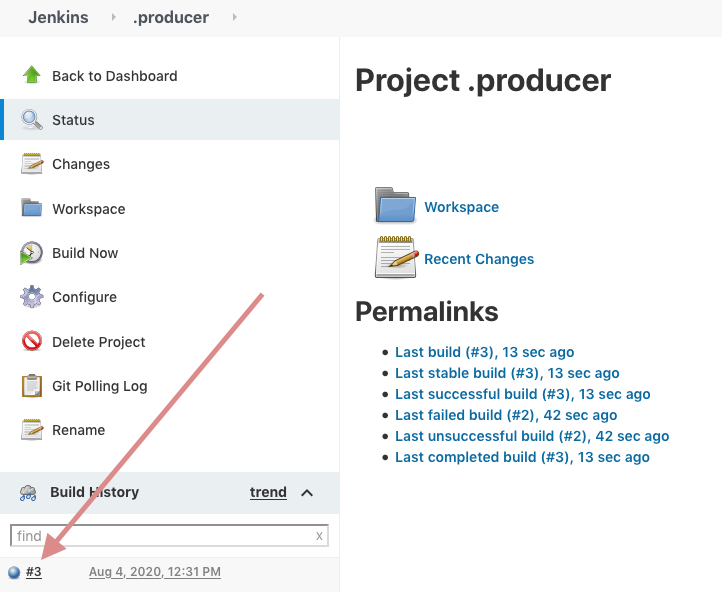722x592 pixels.
Task: Open Last stable build (#3) permalink
Action: [x=507, y=373]
